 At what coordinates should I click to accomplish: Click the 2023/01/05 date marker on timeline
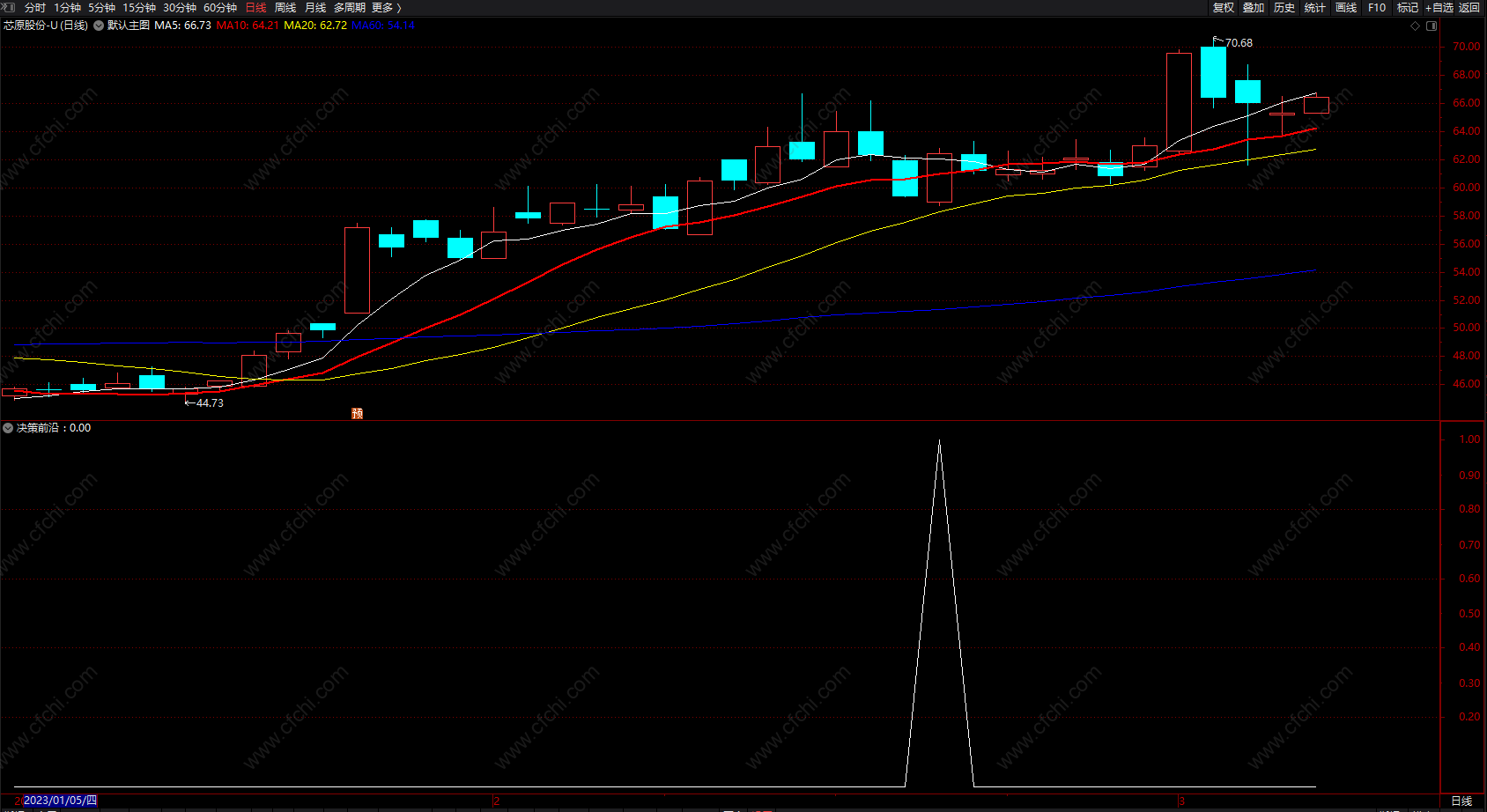[x=60, y=801]
